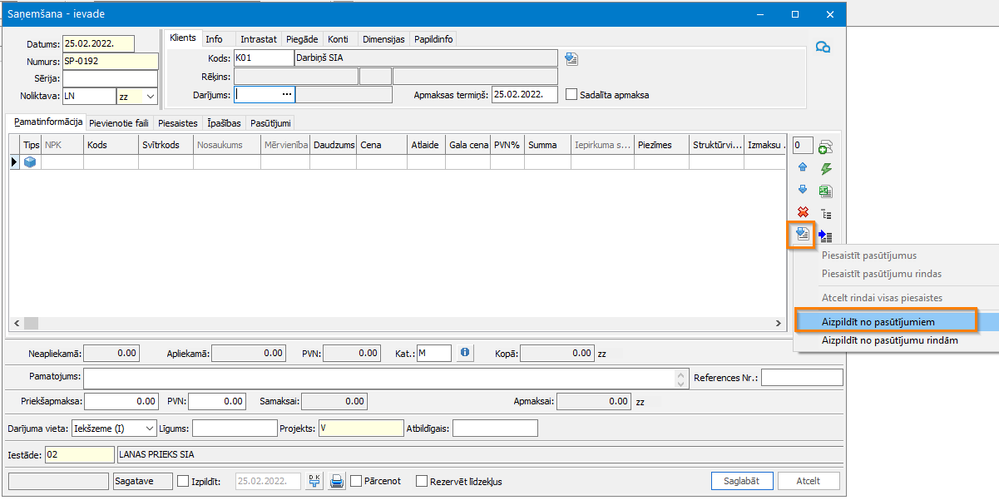The width and height of the screenshot is (999, 501).
Task: Click the printer icon at the bottom
Action: coord(338,481)
